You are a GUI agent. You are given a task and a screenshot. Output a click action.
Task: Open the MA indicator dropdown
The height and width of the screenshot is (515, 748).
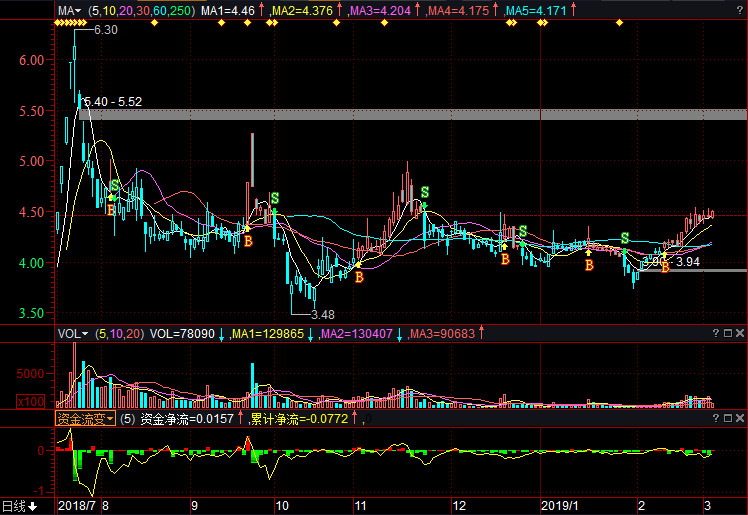[x=70, y=11]
